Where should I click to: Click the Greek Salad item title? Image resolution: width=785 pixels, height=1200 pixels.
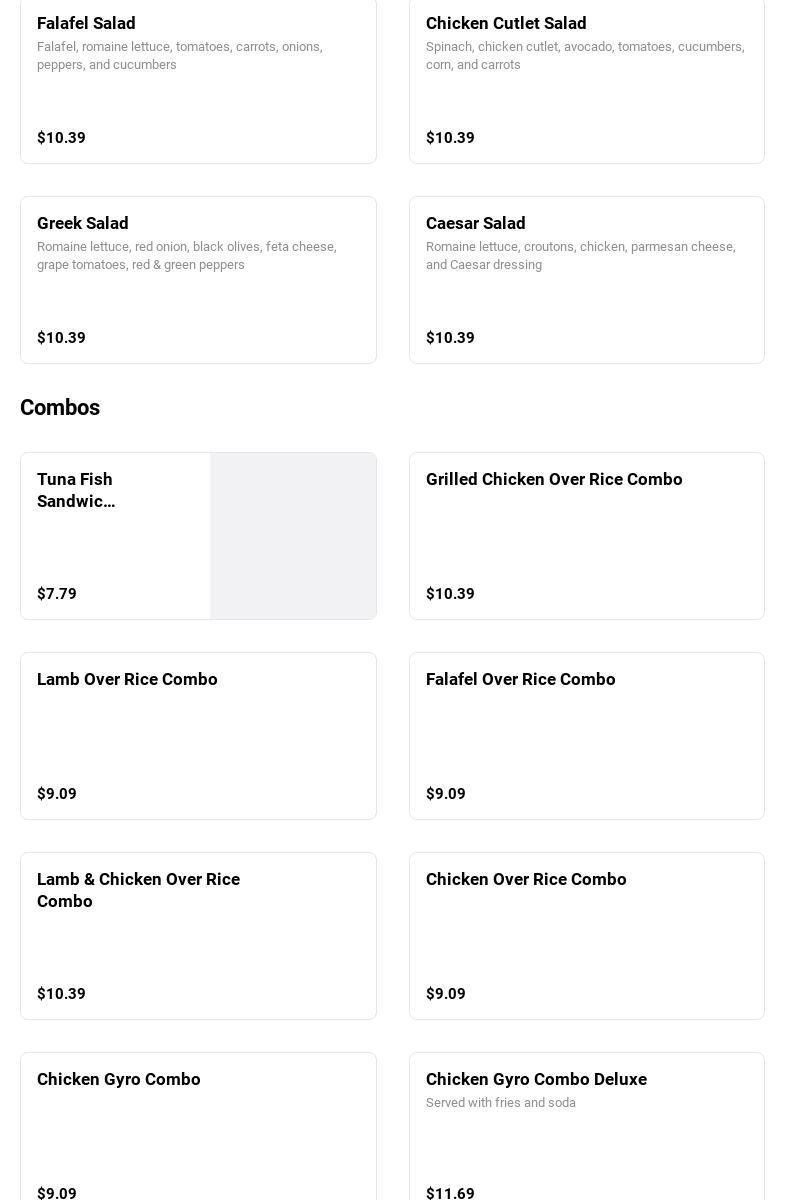83,223
